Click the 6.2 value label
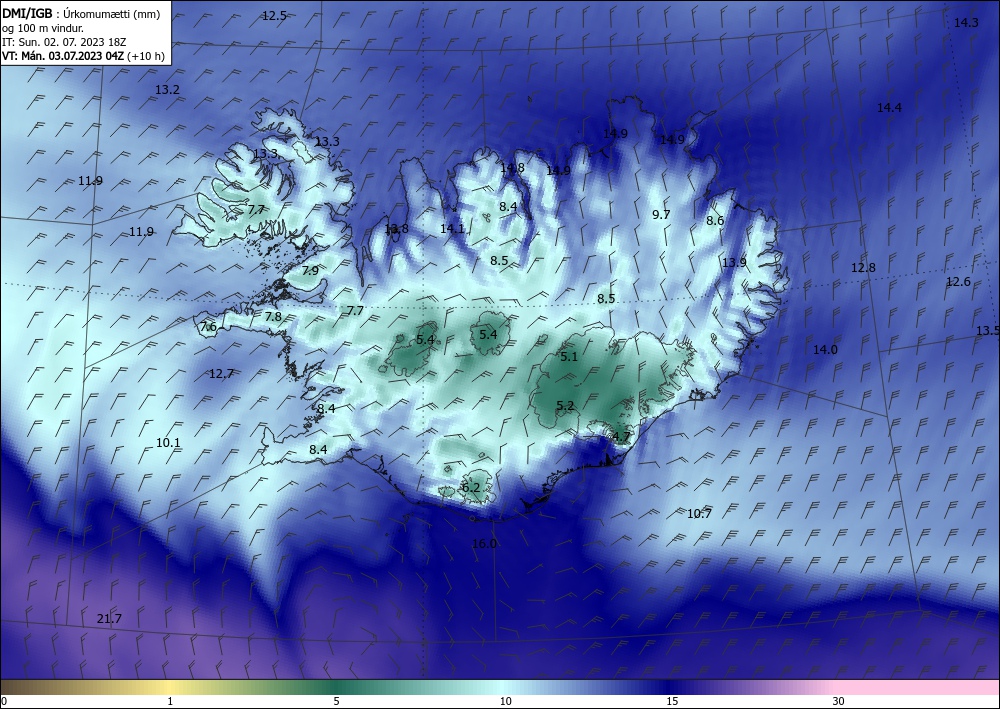The image size is (1000, 709). click(471, 488)
